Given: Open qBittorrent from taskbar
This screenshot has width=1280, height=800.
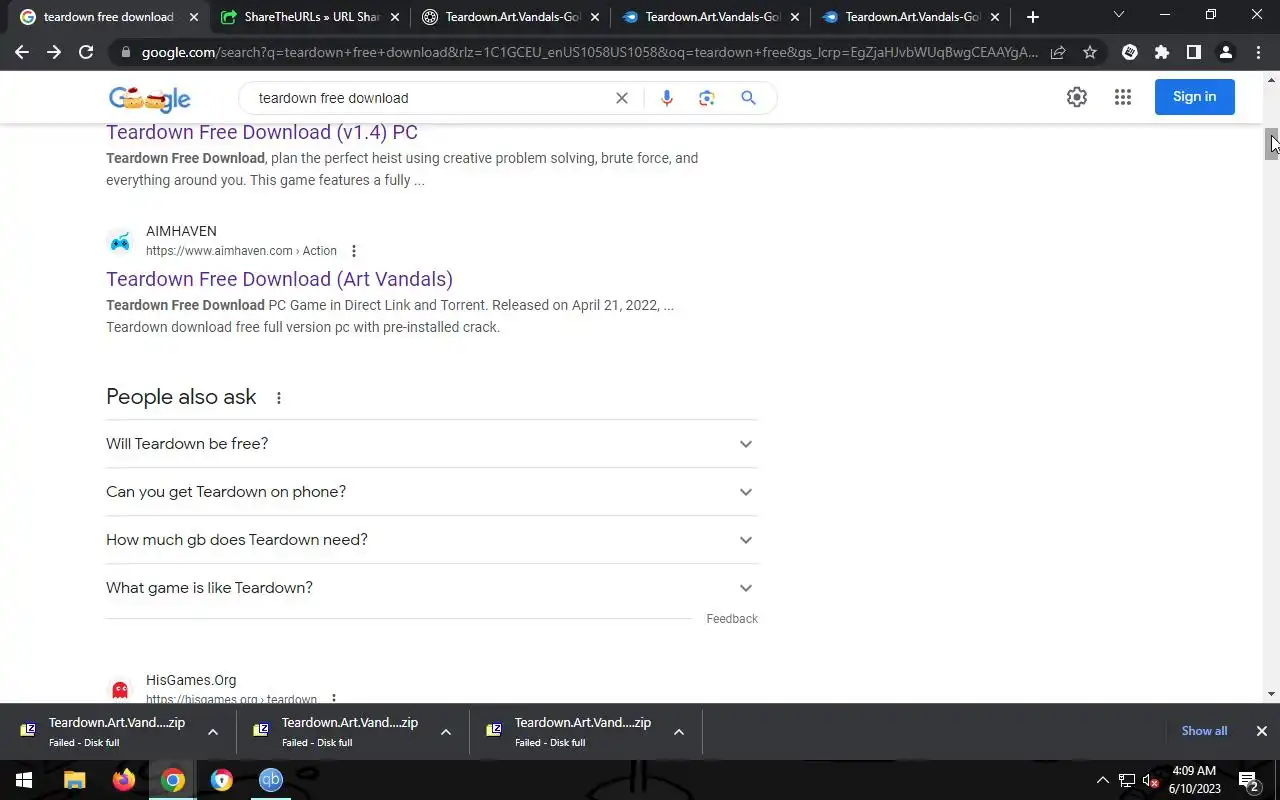Looking at the screenshot, I should click(271, 780).
